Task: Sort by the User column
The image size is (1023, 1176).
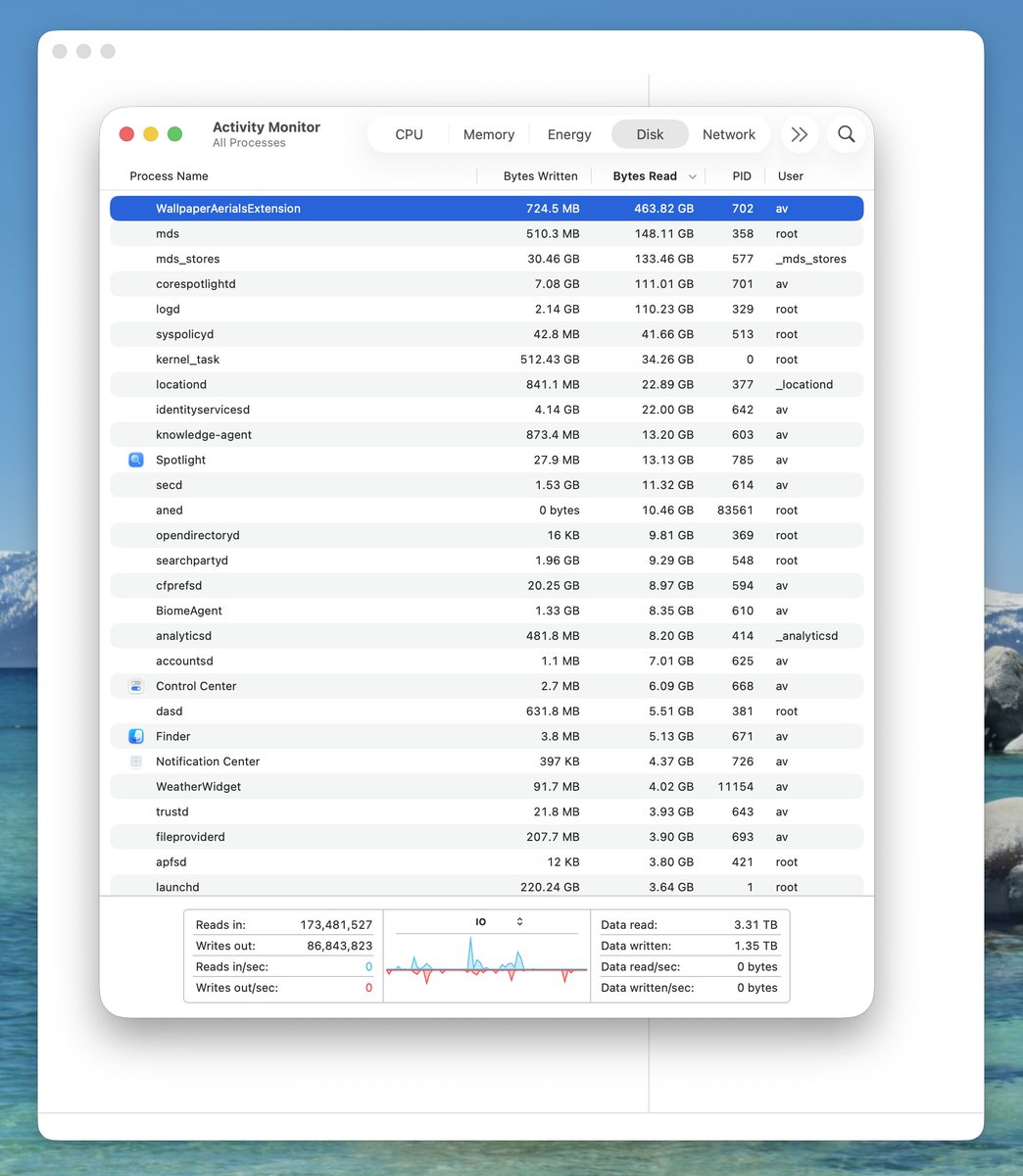Action: [791, 176]
